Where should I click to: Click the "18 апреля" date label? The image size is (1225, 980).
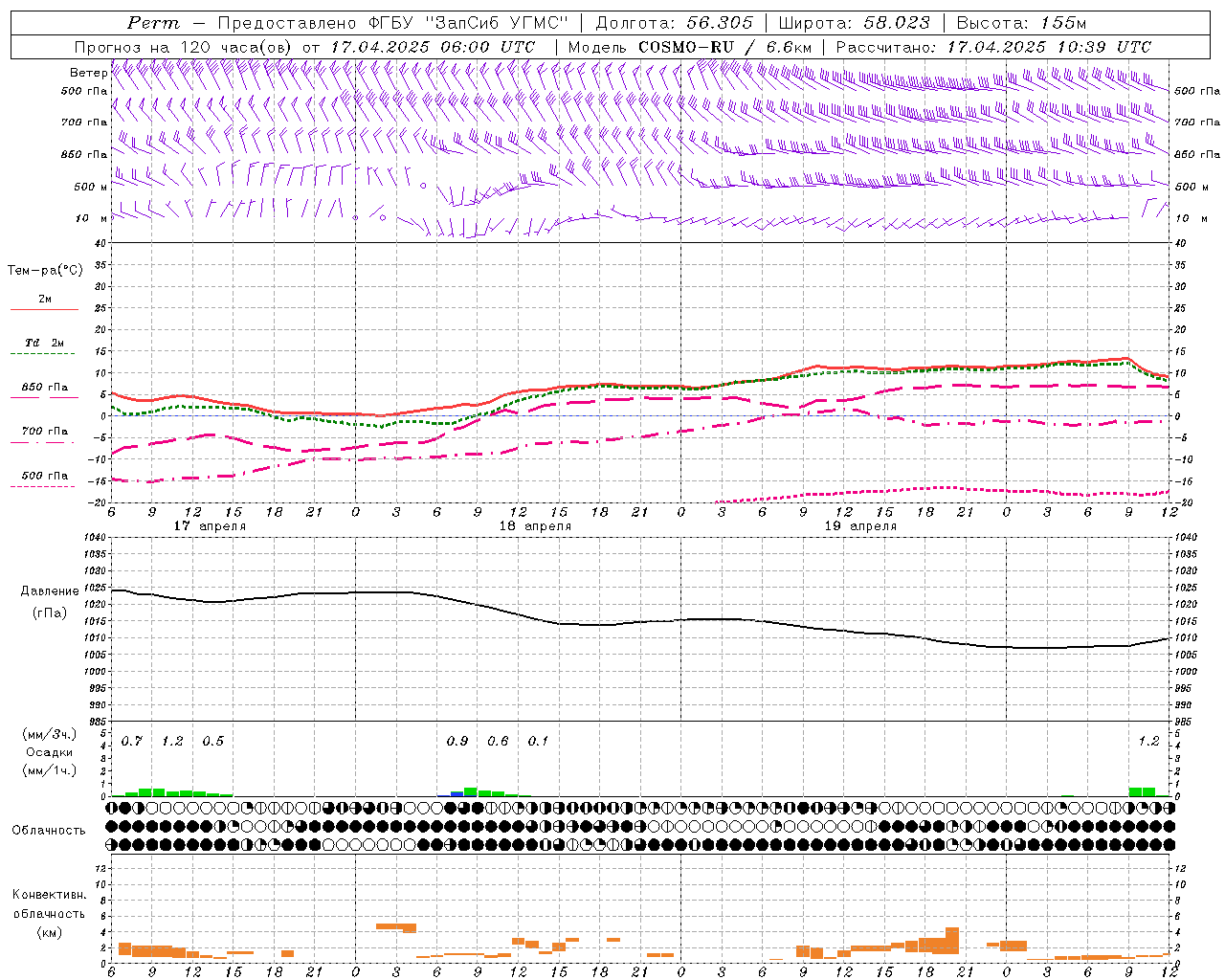535,526
